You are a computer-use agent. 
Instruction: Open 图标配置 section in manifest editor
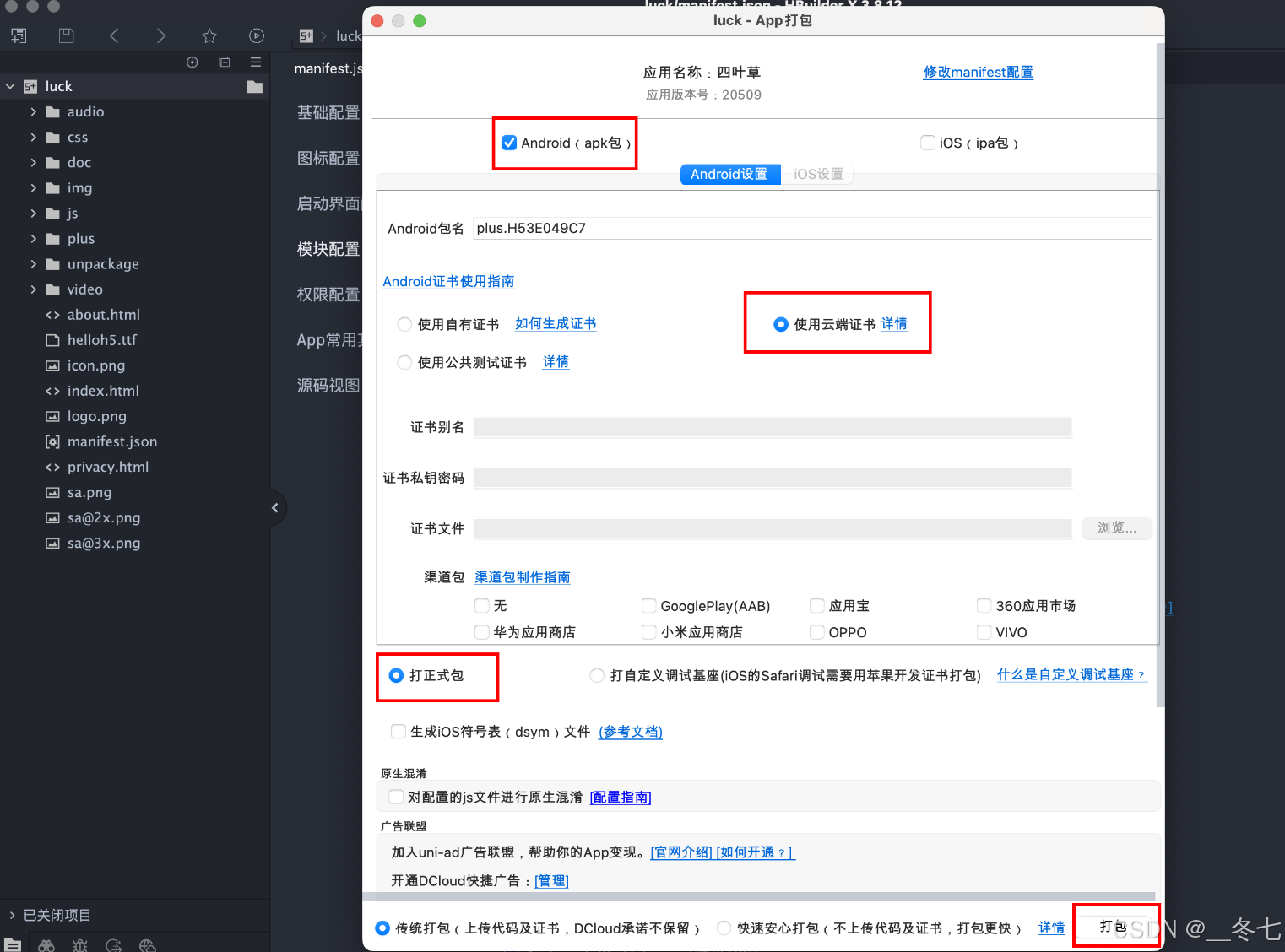coord(328,158)
